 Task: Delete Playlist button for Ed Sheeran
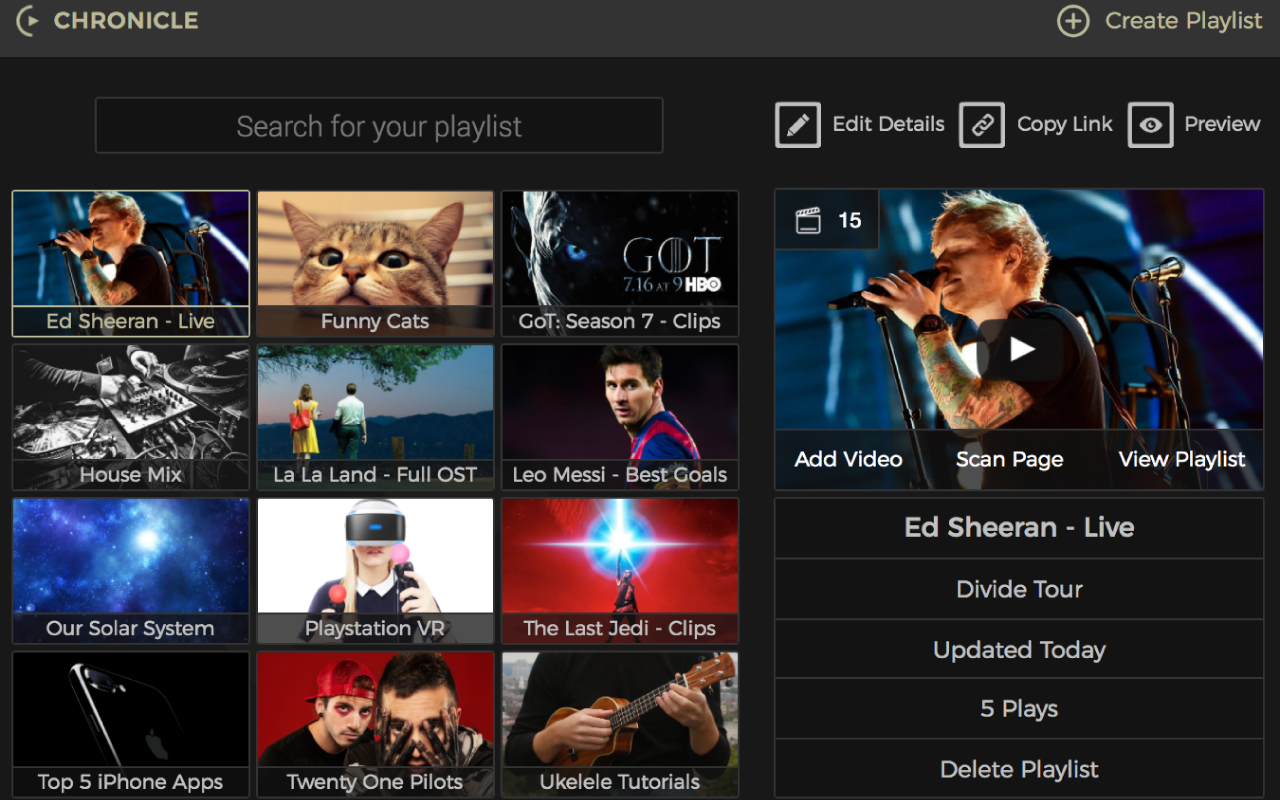(x=1019, y=769)
